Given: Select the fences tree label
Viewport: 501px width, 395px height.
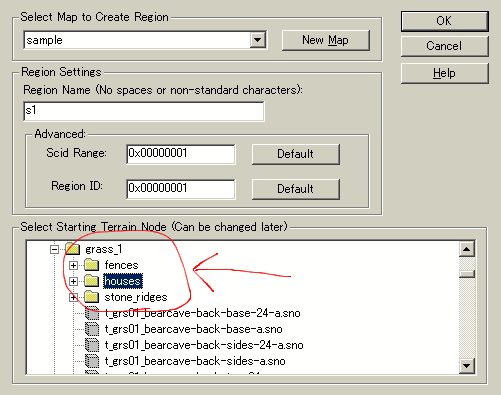Looking at the screenshot, I should point(121,265).
